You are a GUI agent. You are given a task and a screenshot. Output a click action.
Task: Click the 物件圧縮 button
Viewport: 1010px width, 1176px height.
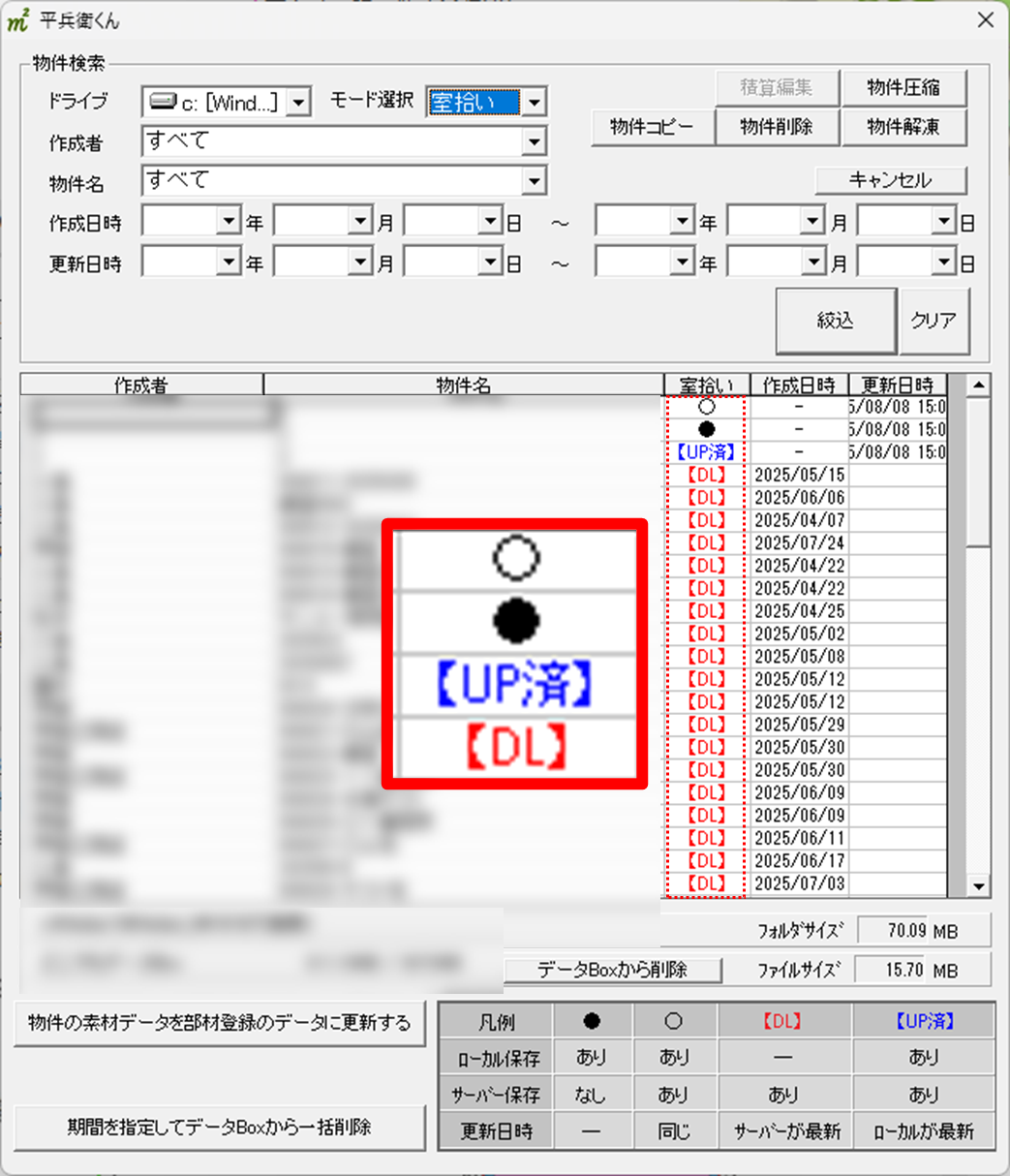pyautogui.click(x=903, y=88)
